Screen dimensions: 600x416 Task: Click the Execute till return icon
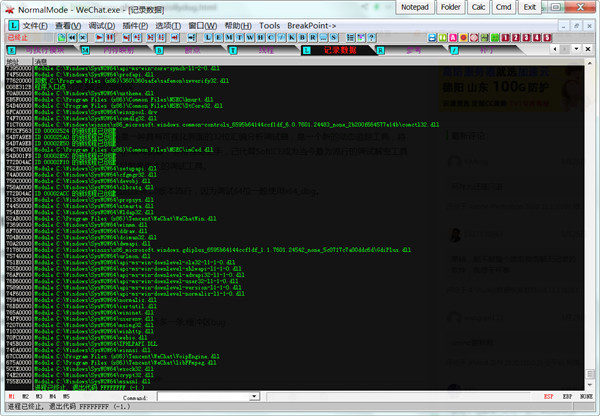pyautogui.click(x=175, y=38)
